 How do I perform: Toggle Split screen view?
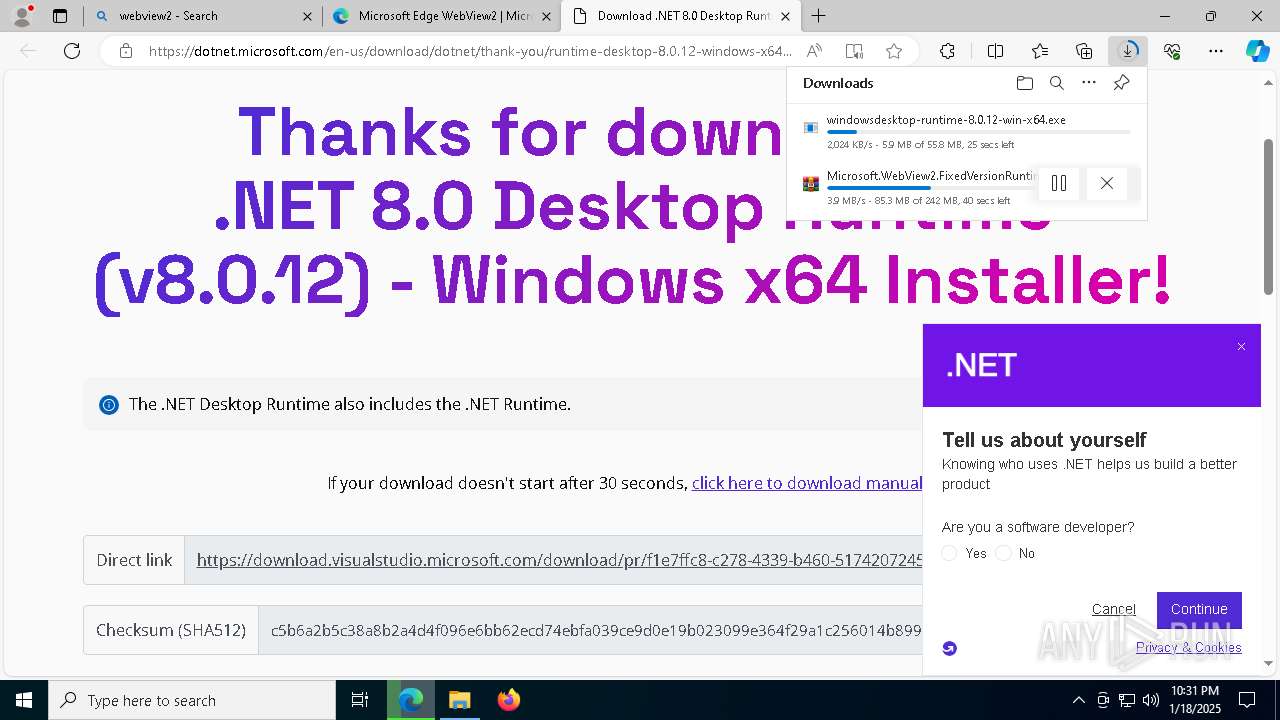(x=995, y=51)
